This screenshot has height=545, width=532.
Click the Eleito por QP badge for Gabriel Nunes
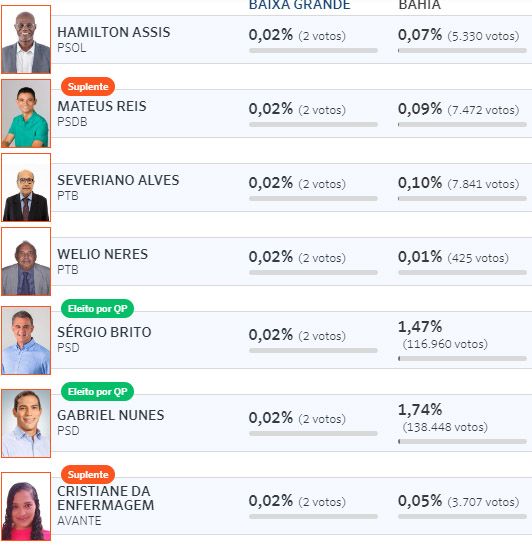(x=97, y=392)
